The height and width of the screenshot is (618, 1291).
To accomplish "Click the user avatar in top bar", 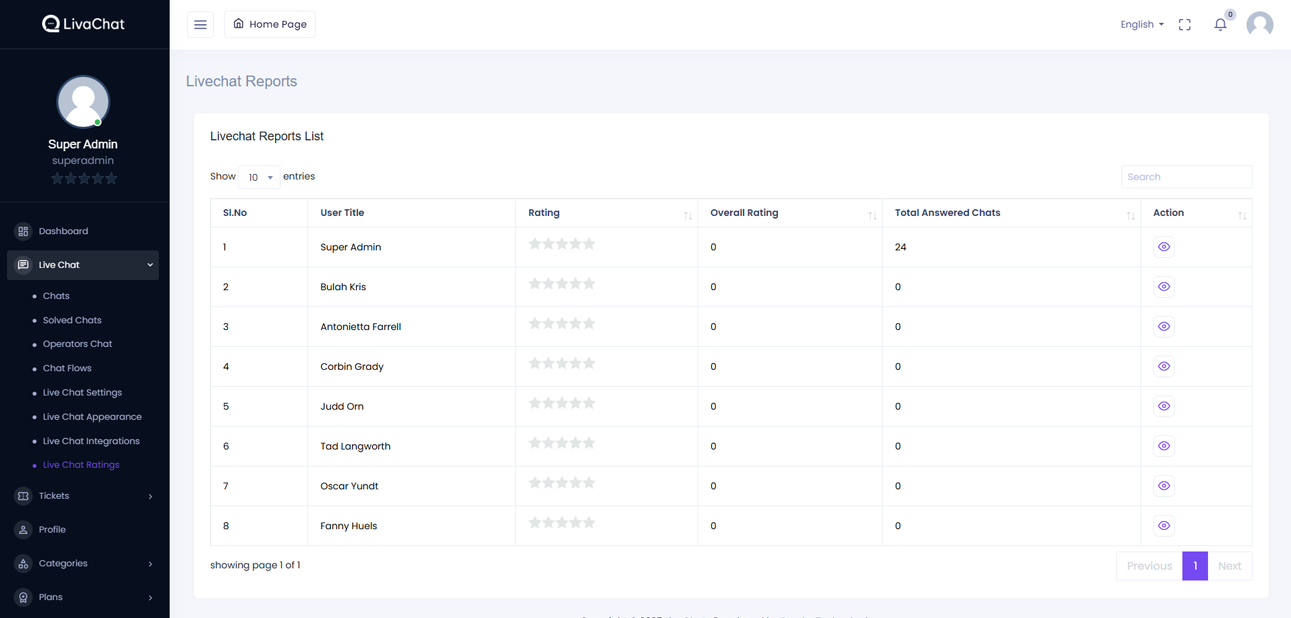I will (1259, 24).
